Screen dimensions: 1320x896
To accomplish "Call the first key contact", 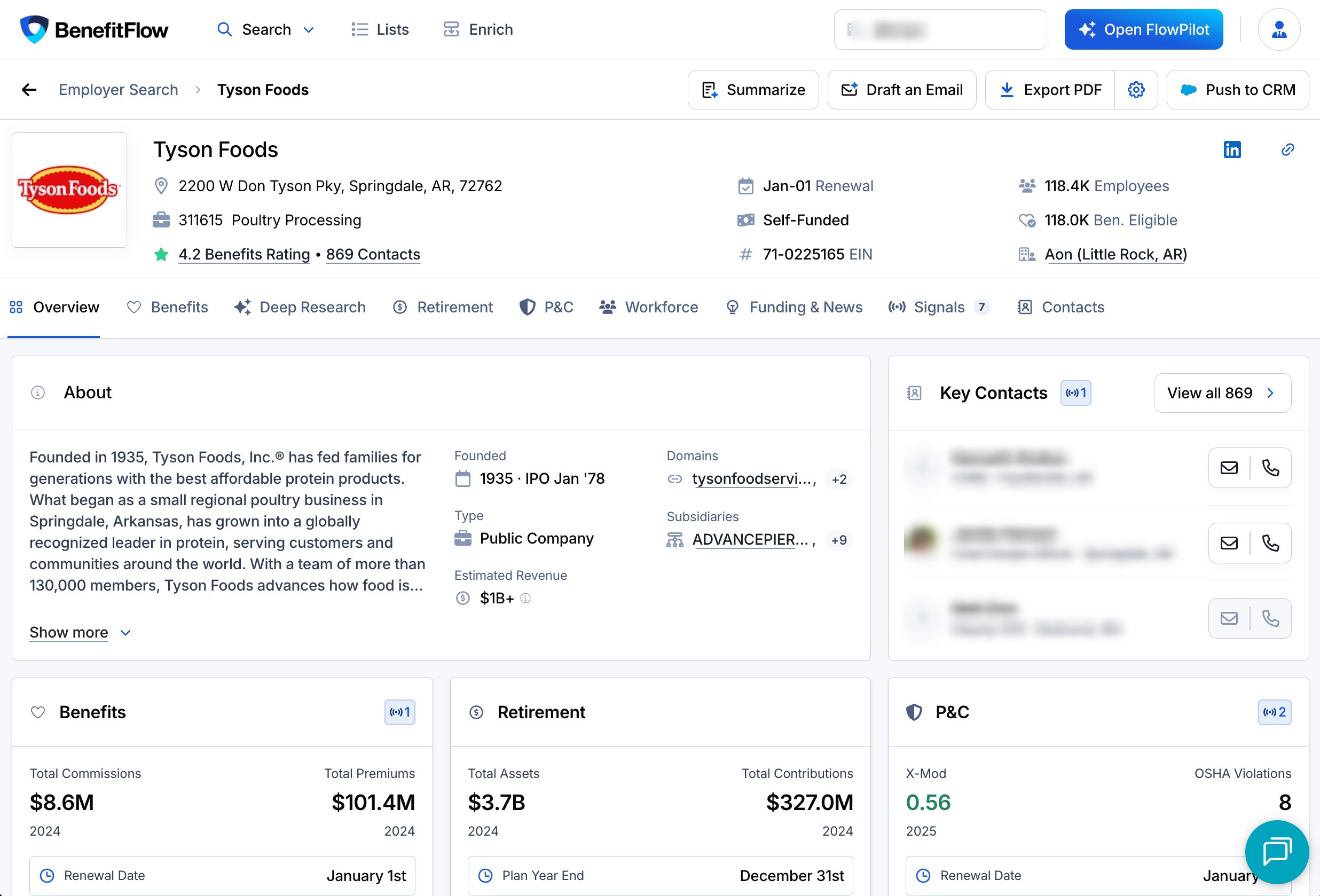I will (x=1270, y=468).
